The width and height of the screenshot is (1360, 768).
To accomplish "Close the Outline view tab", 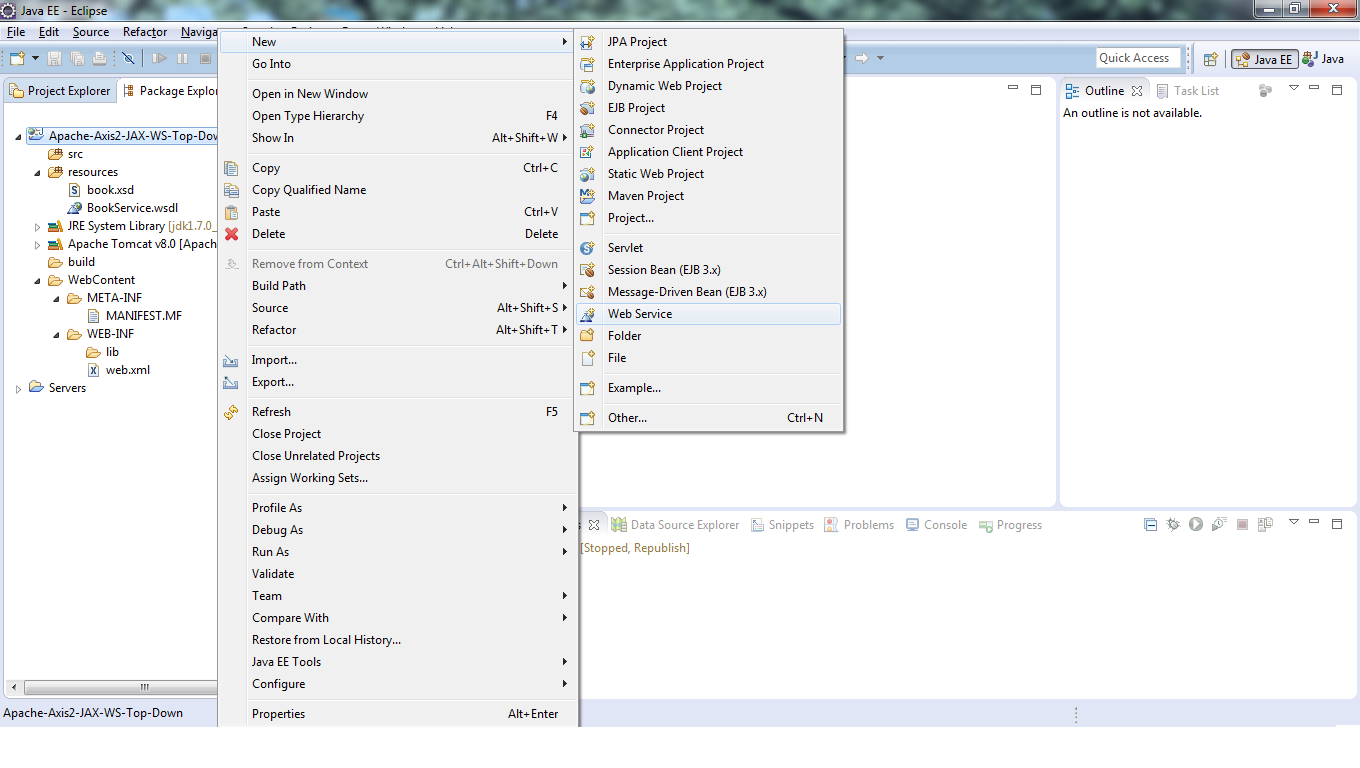I will (x=1137, y=91).
